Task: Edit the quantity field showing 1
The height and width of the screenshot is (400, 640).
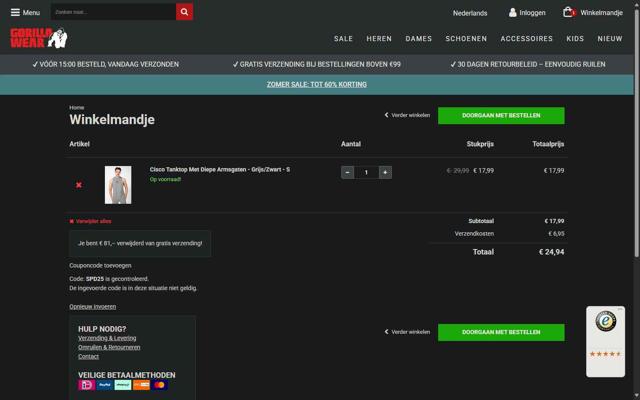Action: click(x=366, y=172)
